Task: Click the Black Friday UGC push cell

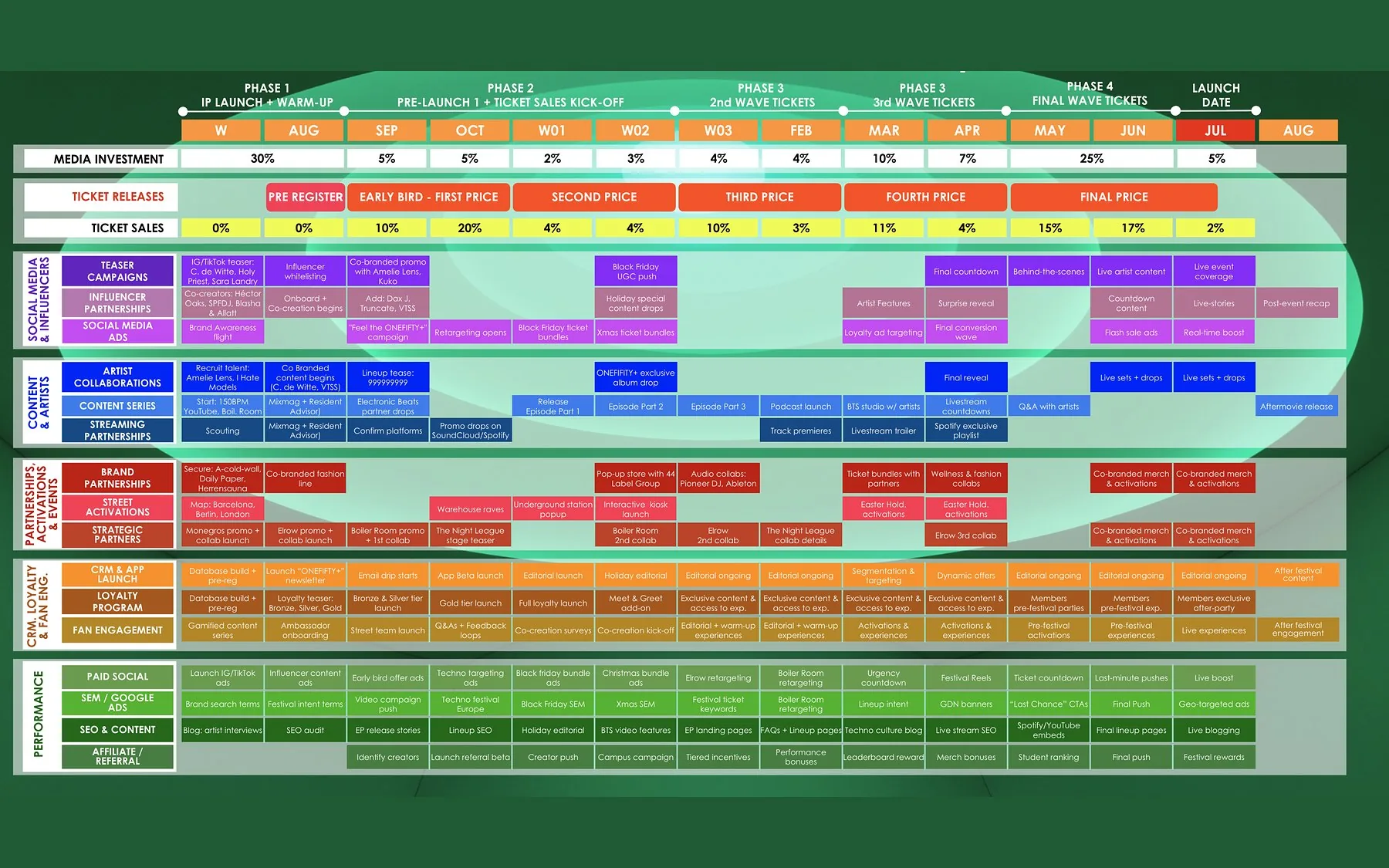Action: coord(636,271)
